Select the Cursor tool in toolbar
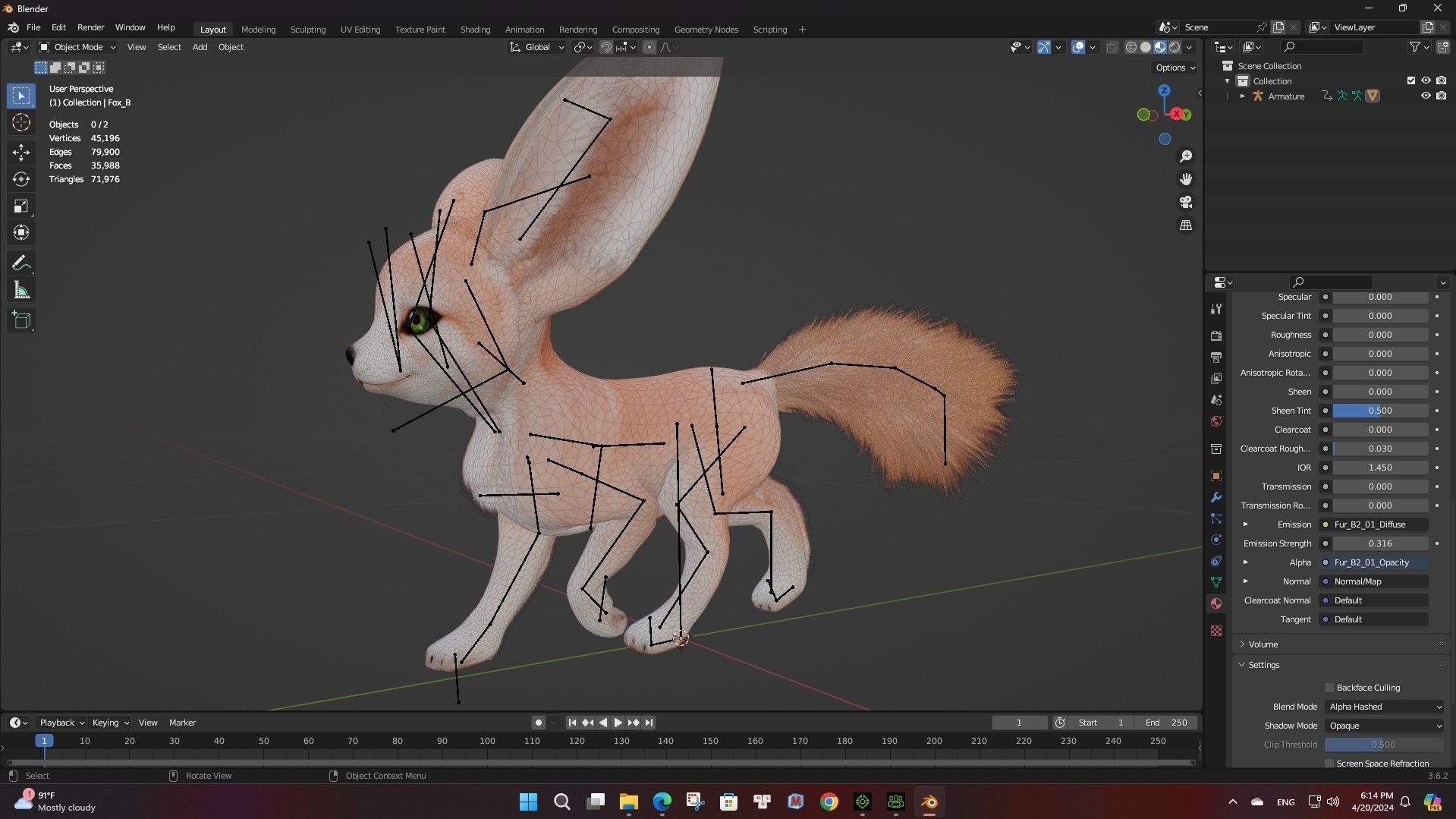This screenshot has height=819, width=1456. pyautogui.click(x=21, y=122)
